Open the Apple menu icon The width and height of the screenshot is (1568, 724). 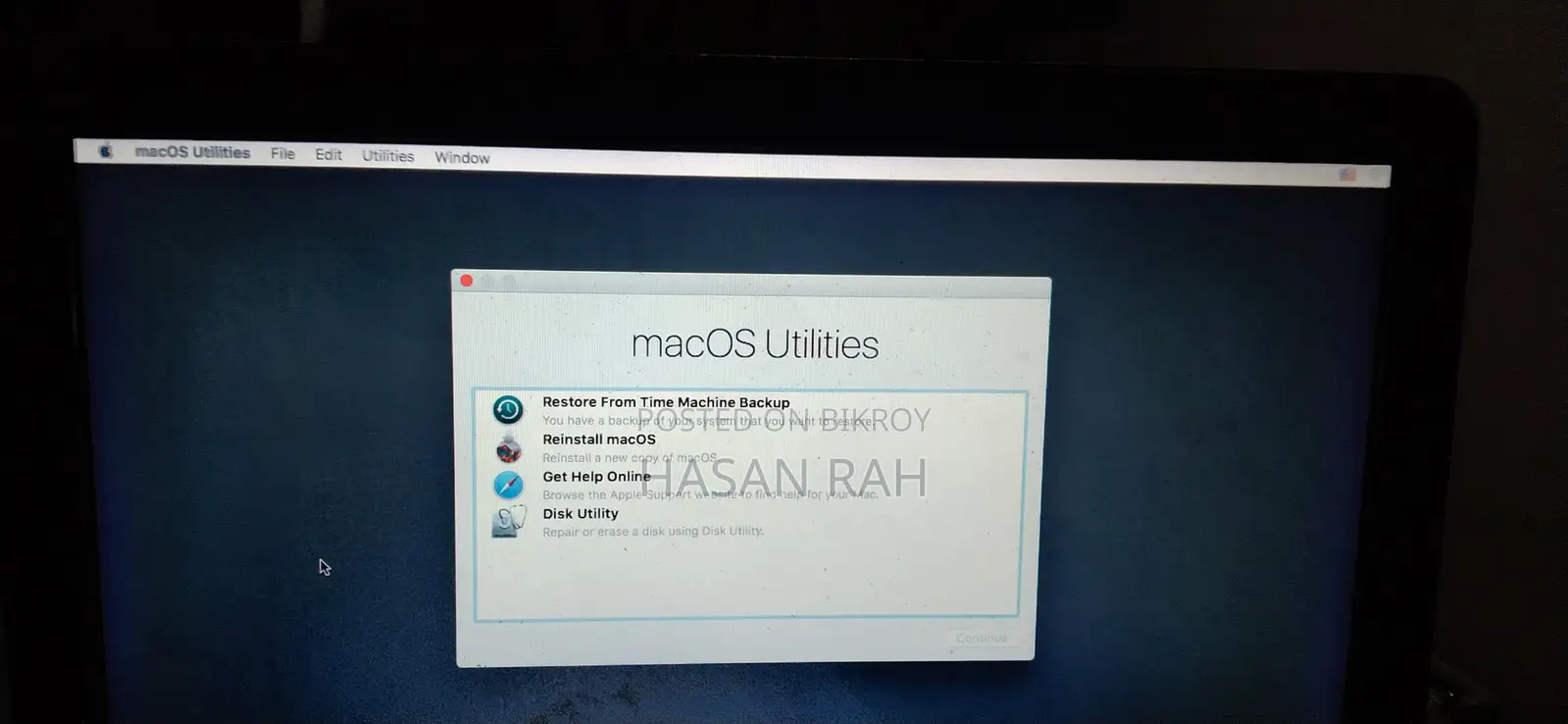pos(106,151)
